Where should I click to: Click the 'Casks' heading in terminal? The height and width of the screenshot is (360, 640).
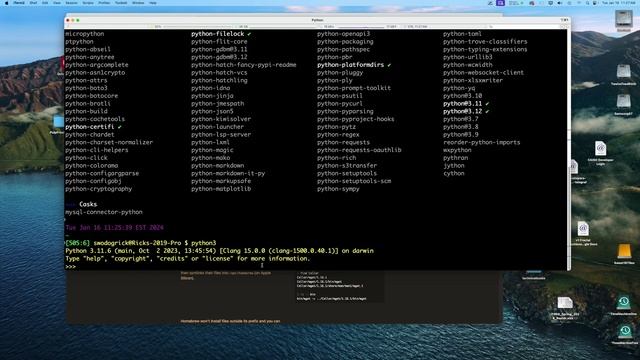pos(88,204)
